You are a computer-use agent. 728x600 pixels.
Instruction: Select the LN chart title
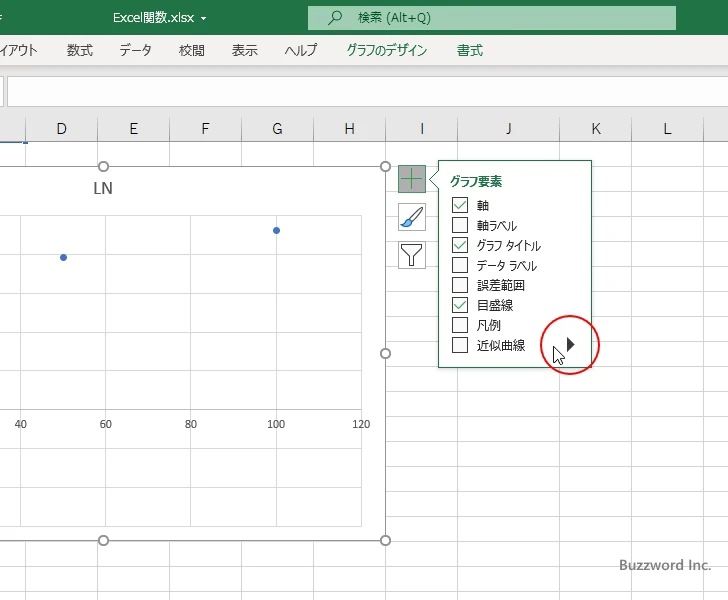pyautogui.click(x=103, y=188)
